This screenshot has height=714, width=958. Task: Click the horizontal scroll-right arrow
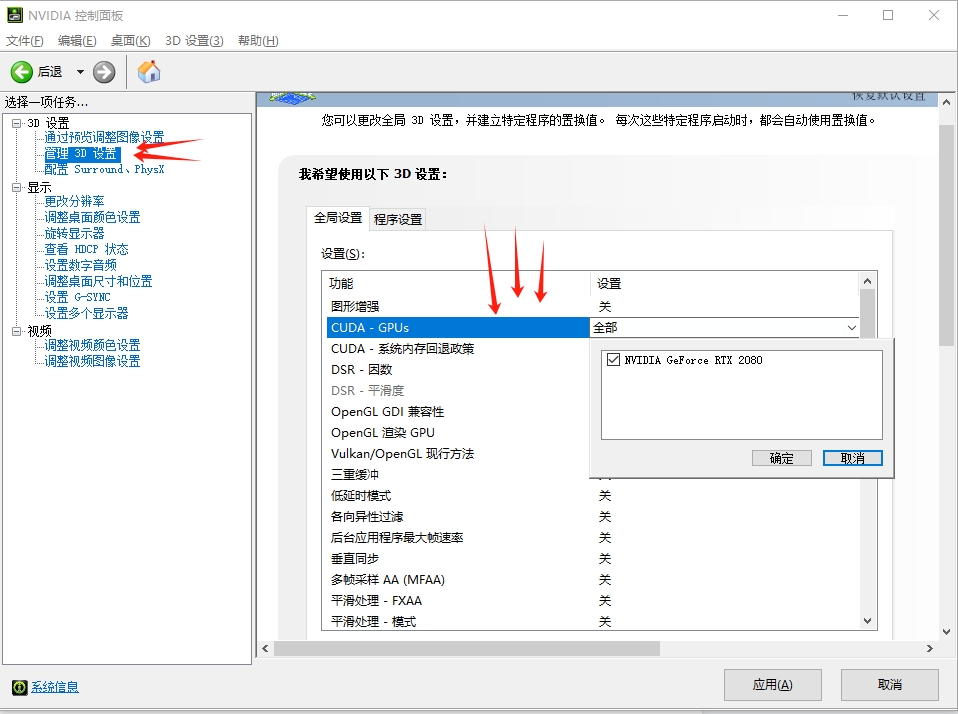click(x=929, y=648)
